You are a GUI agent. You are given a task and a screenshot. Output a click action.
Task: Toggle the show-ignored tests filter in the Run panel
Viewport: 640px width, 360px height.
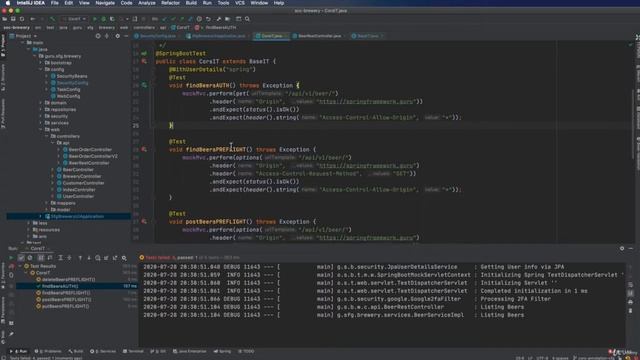click(30, 258)
